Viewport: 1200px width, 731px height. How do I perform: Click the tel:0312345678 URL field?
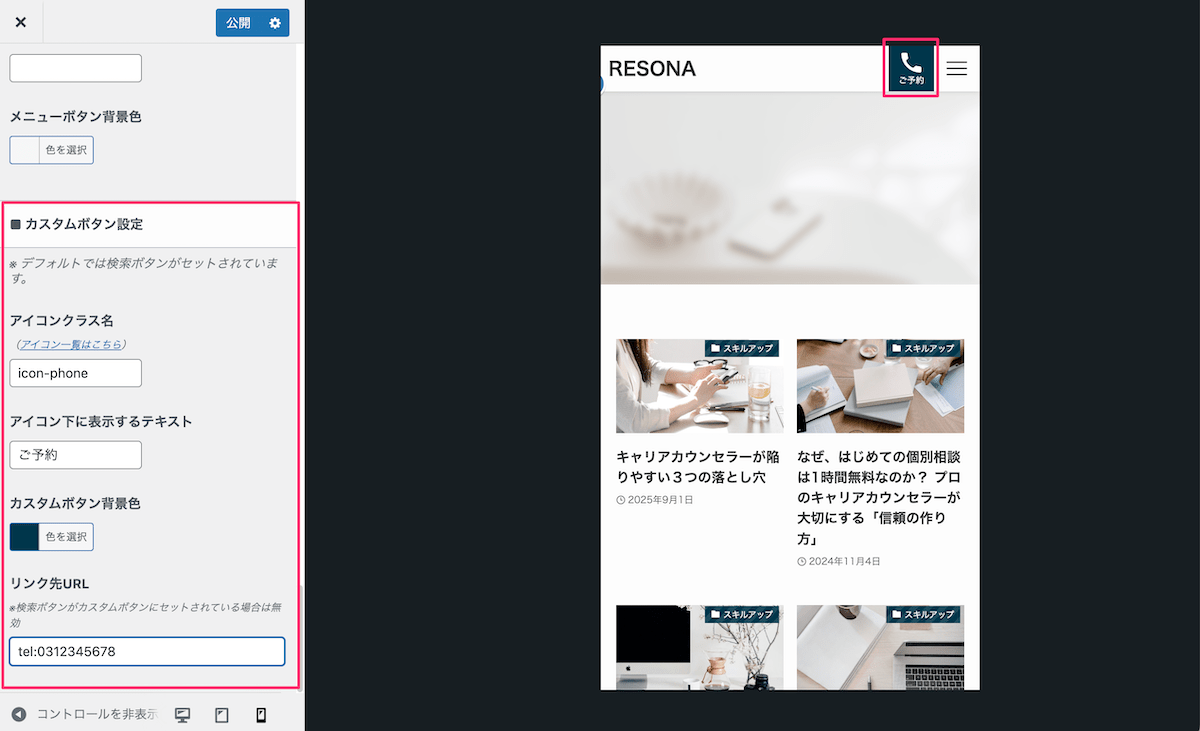click(x=147, y=651)
